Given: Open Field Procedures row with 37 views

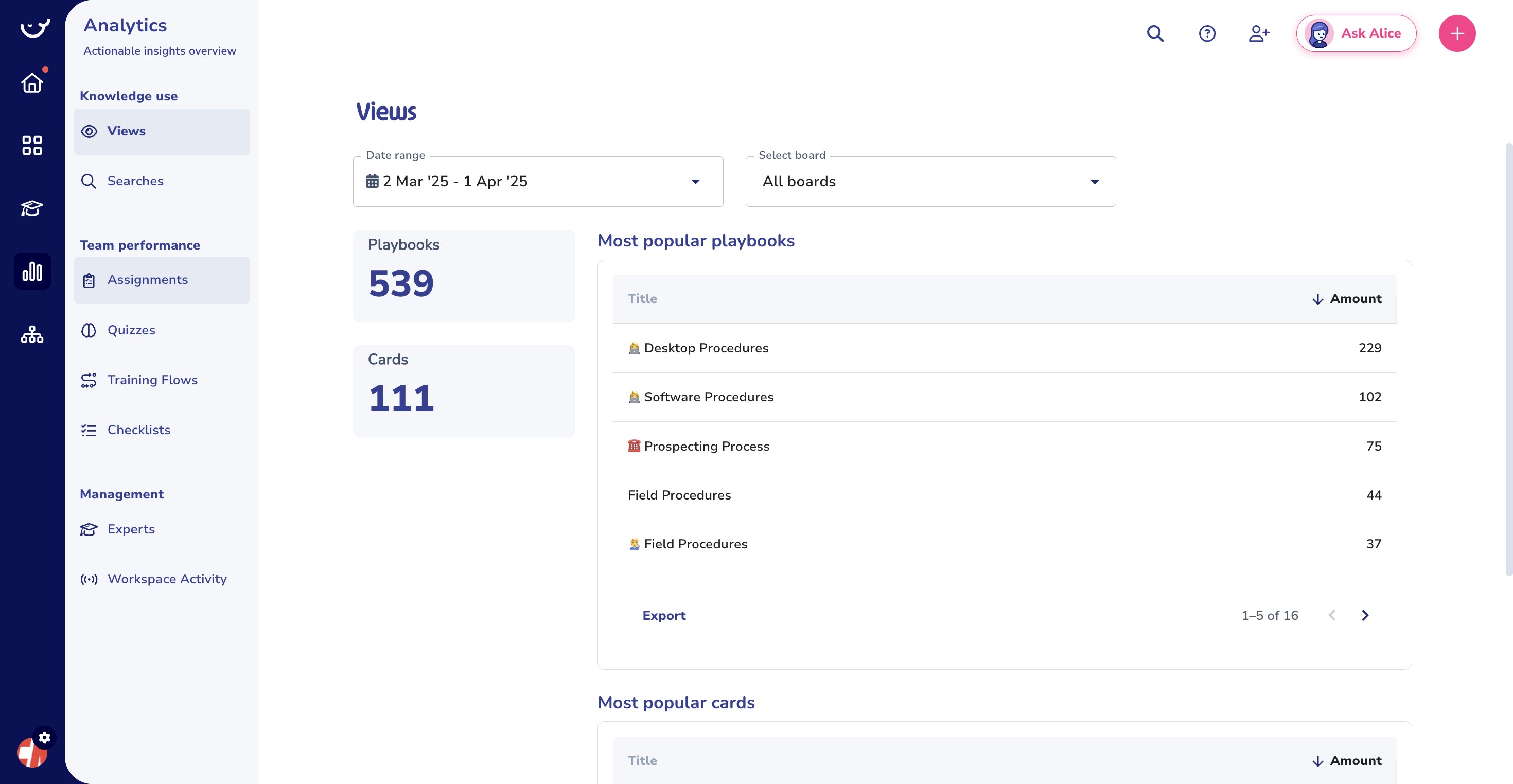Looking at the screenshot, I should (x=1005, y=544).
